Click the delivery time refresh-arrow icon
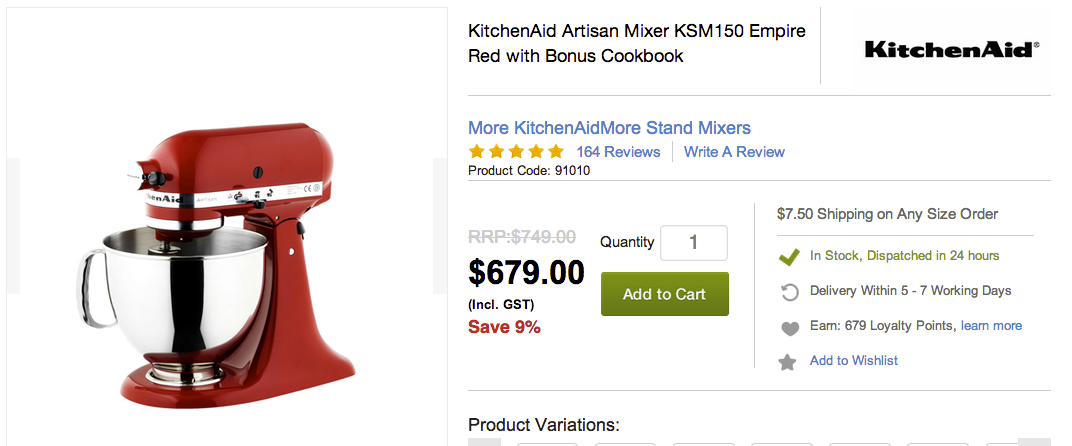 [789, 292]
